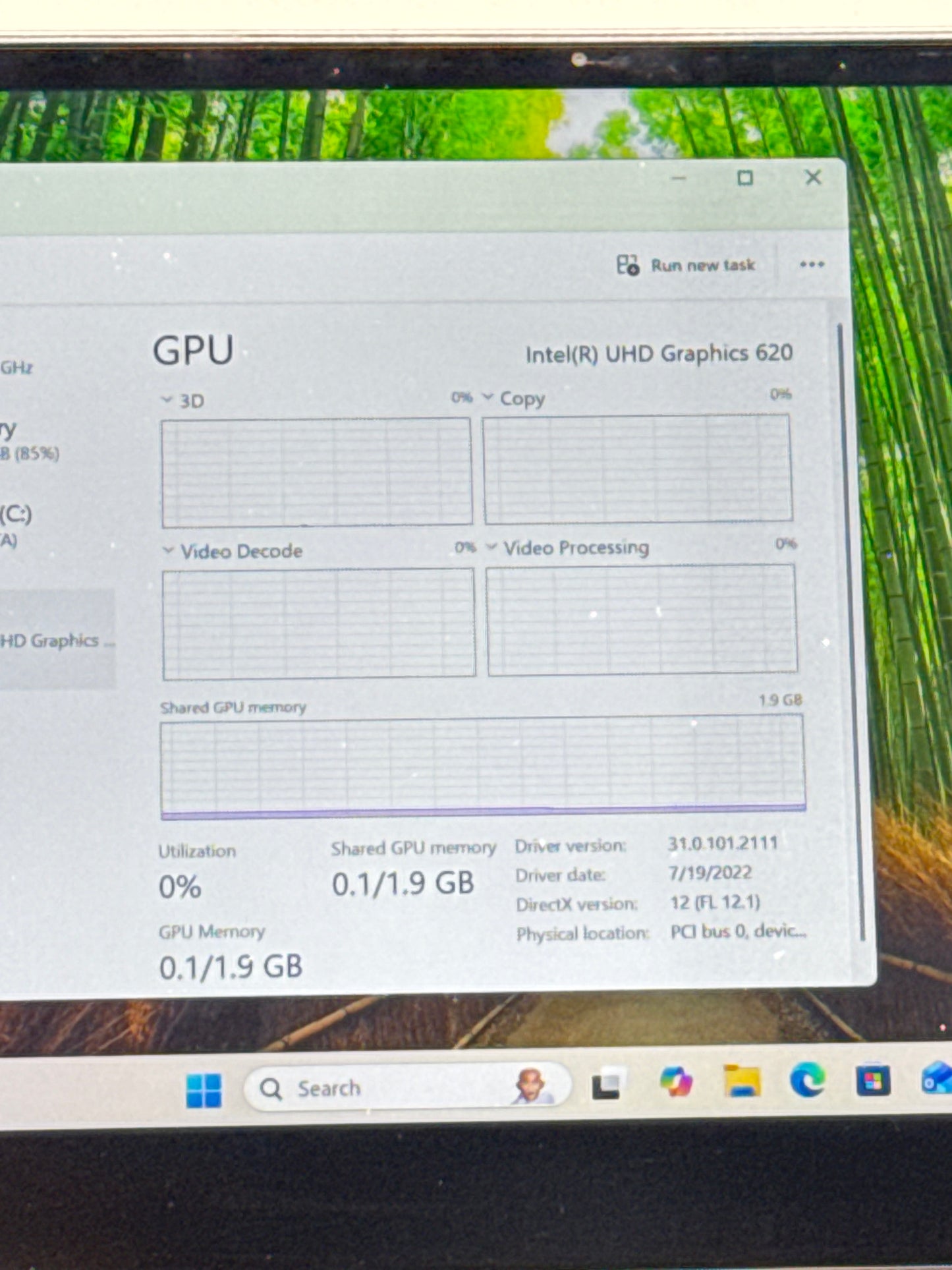Launch Microsoft Edge from the taskbar
The image size is (952, 1270).
tap(807, 1080)
